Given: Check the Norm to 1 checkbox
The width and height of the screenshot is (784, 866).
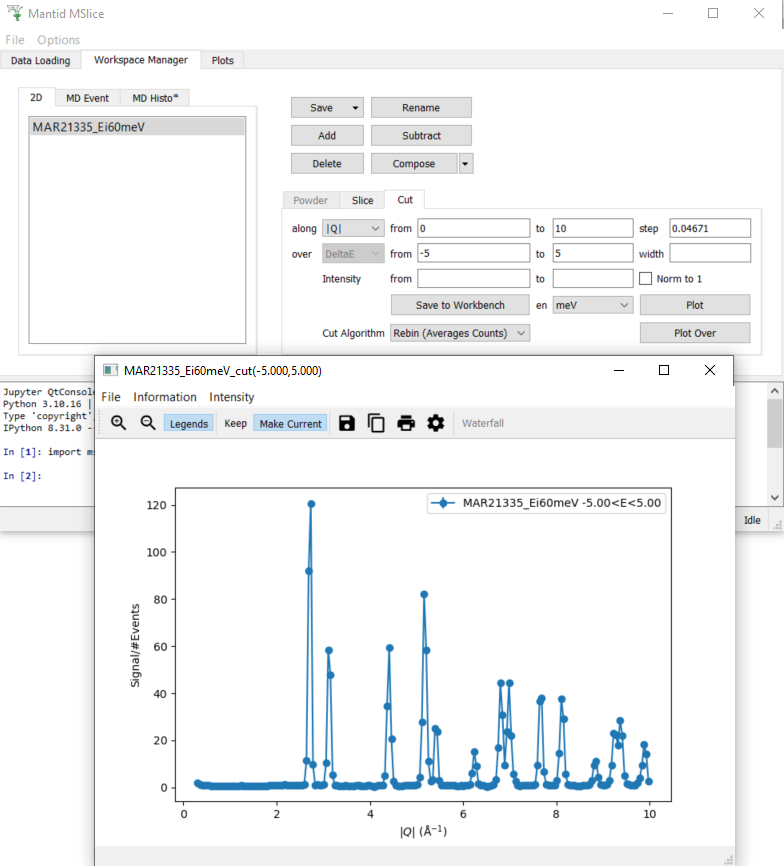Looking at the screenshot, I should tap(645, 278).
